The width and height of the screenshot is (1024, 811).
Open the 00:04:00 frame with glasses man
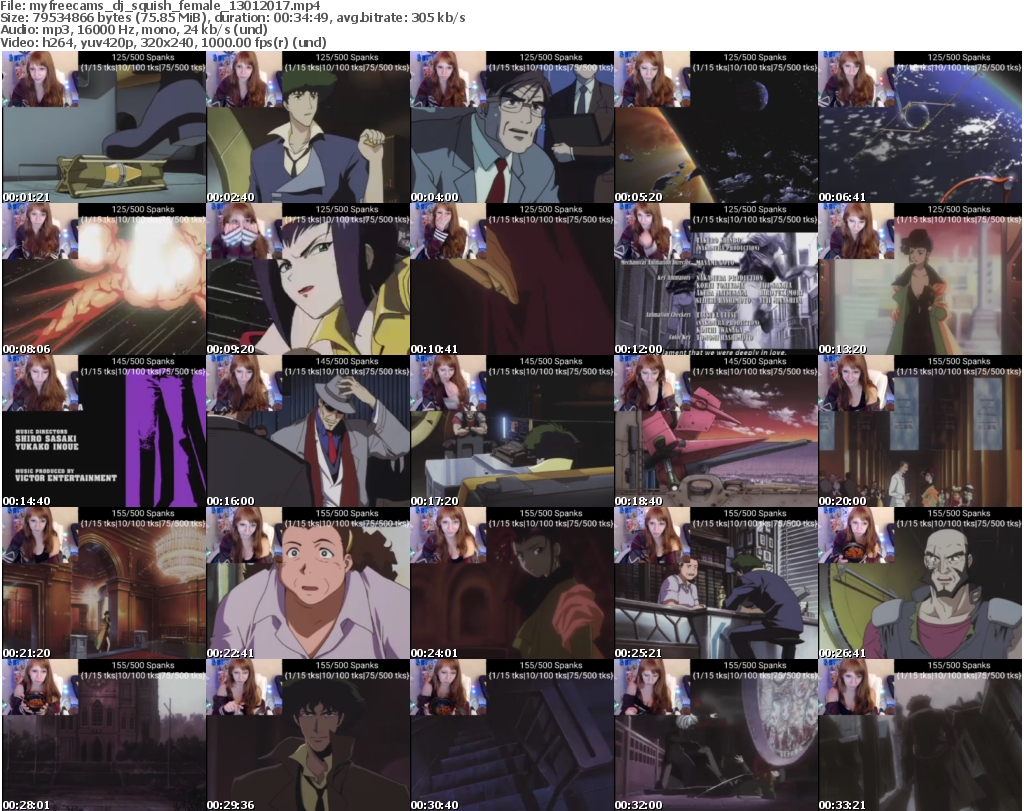[x=512, y=127]
